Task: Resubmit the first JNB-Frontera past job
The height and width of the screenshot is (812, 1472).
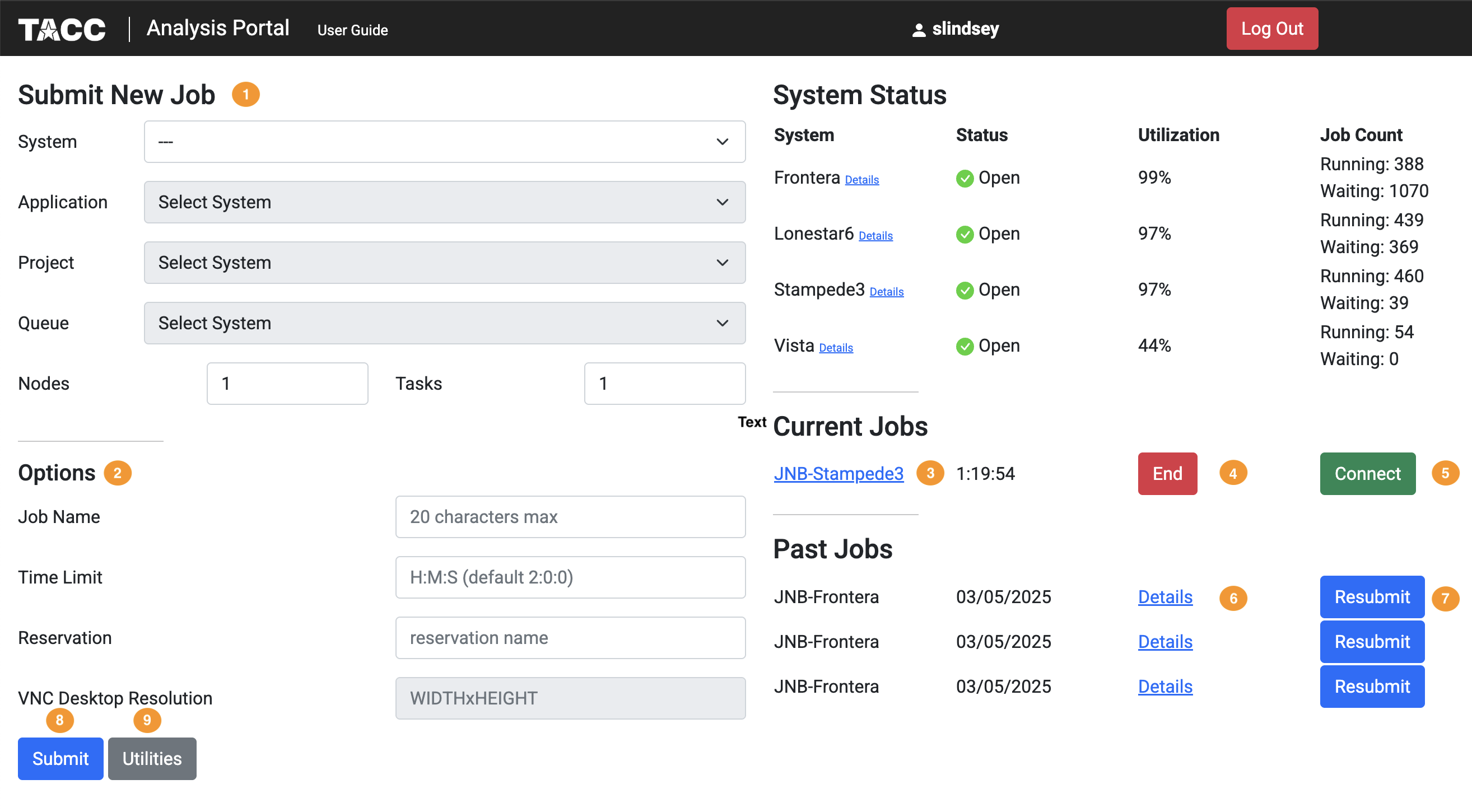Action: (x=1372, y=597)
